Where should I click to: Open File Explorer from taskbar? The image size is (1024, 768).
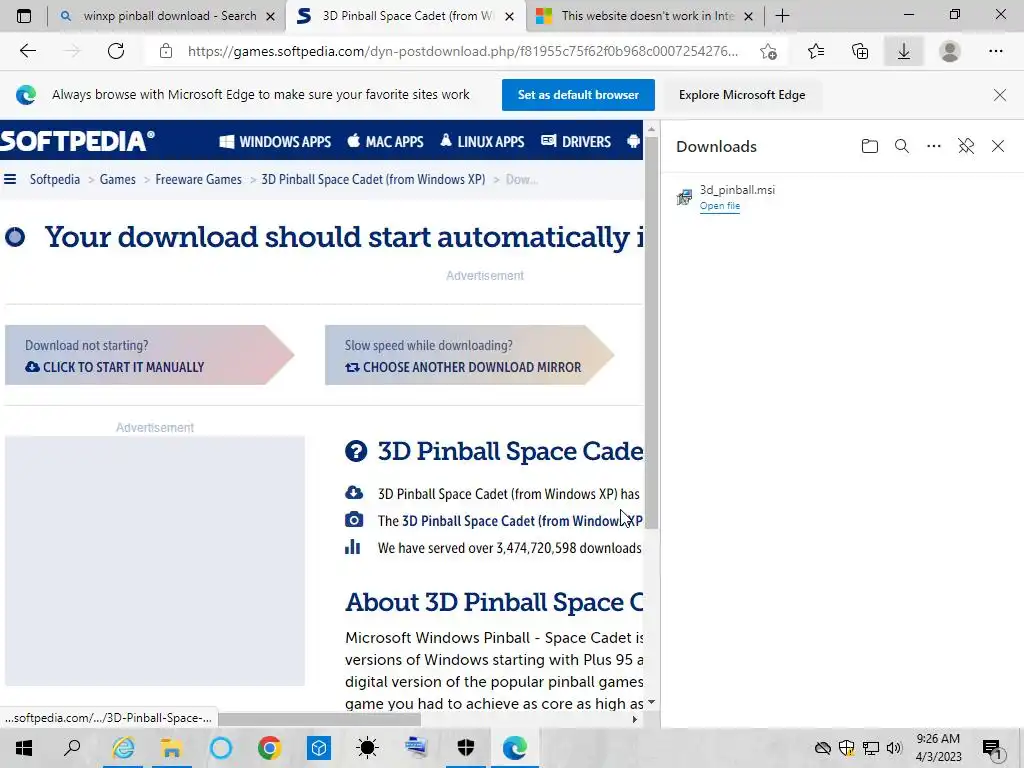click(172, 748)
